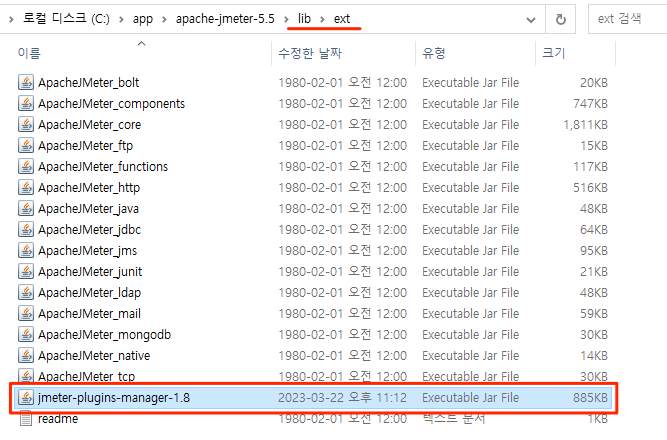Viewport: 667px width, 440px height.
Task: Select the file name ApacheJMeter_mail
Action: [x=89, y=314]
